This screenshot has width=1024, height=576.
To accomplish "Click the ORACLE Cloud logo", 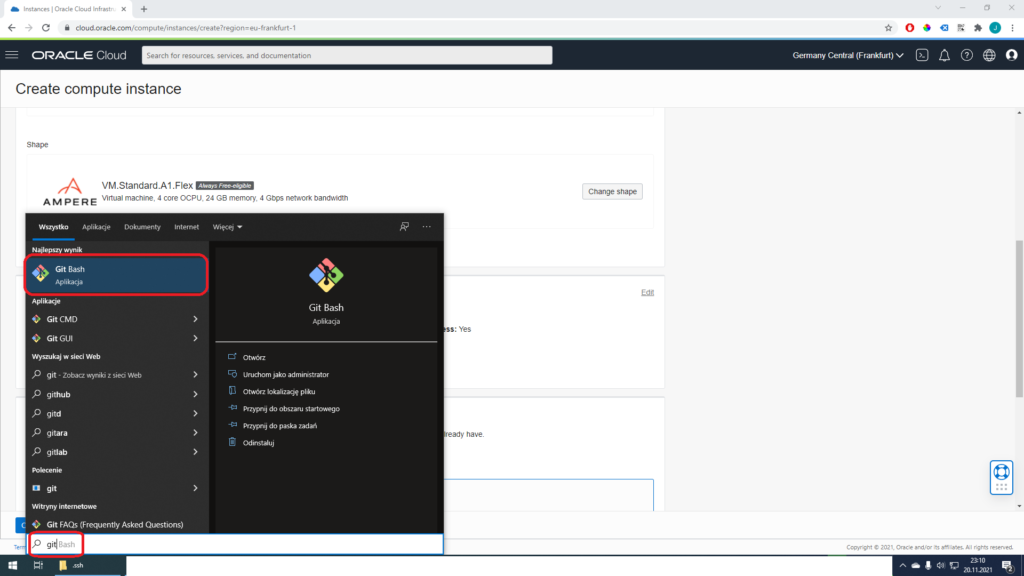I will [x=79, y=56].
